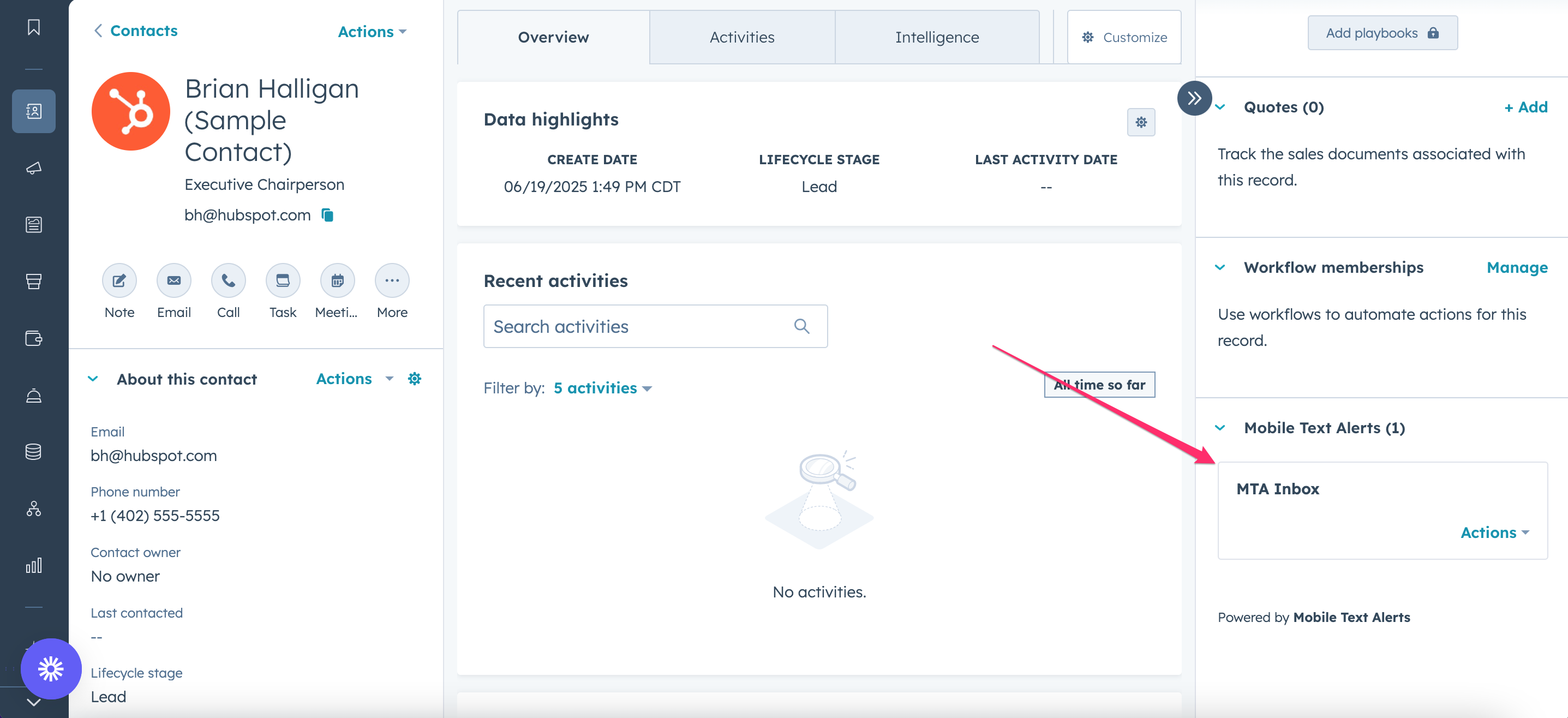The image size is (1568, 718).
Task: Add a new quote
Action: tap(1525, 107)
